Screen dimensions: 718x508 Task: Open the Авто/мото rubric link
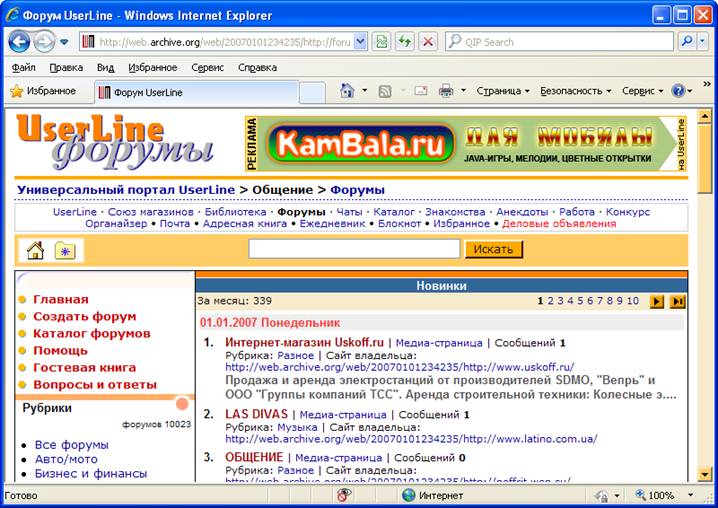click(66, 459)
